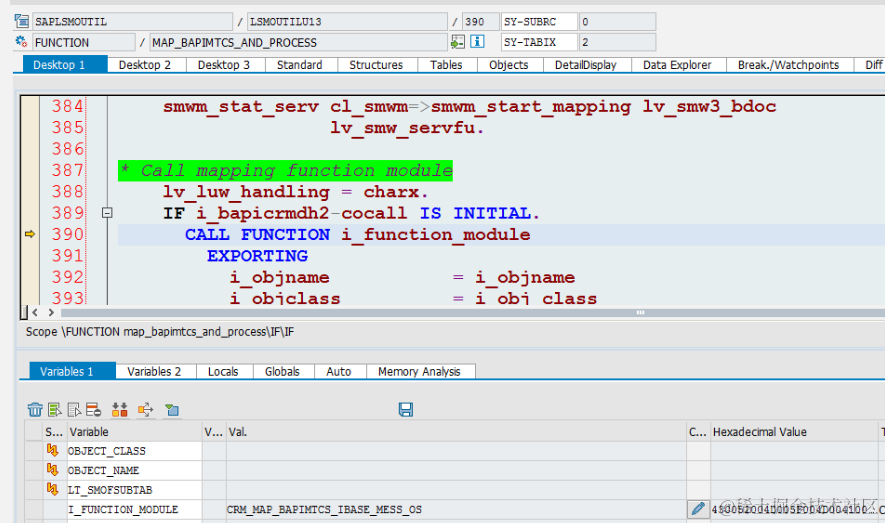Click the orange export arrow icon
Viewport: 885px width, 523px height.
point(146,410)
